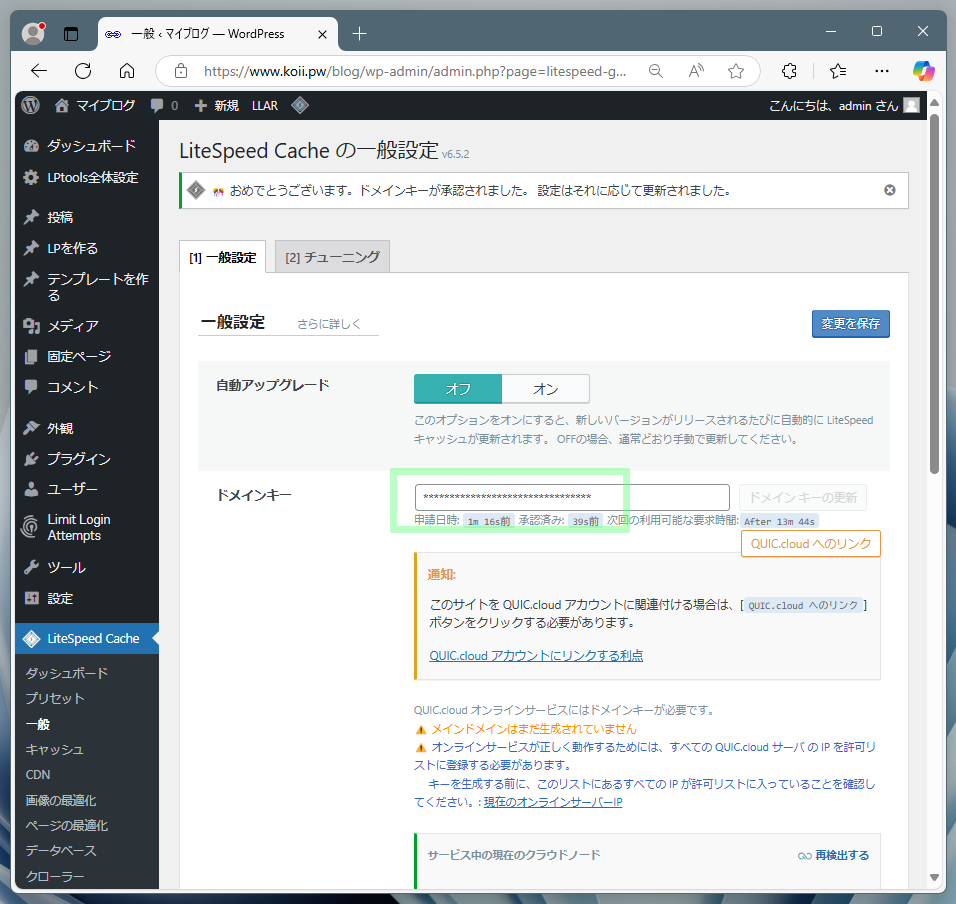The height and width of the screenshot is (904, 956).
Task: Click LLAR in admin bar
Action: [265, 105]
